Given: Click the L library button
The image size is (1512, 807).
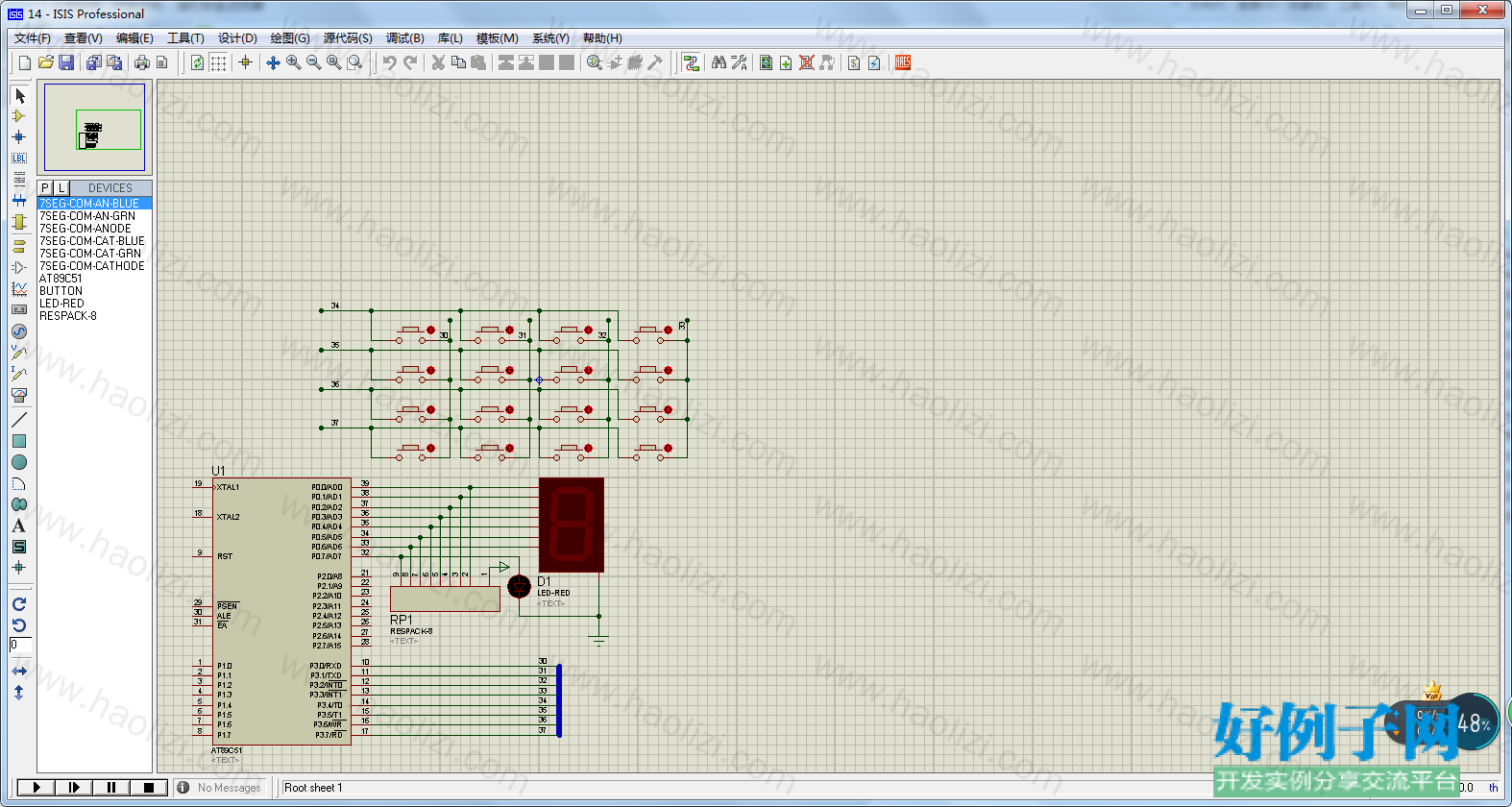Looking at the screenshot, I should click(x=61, y=188).
